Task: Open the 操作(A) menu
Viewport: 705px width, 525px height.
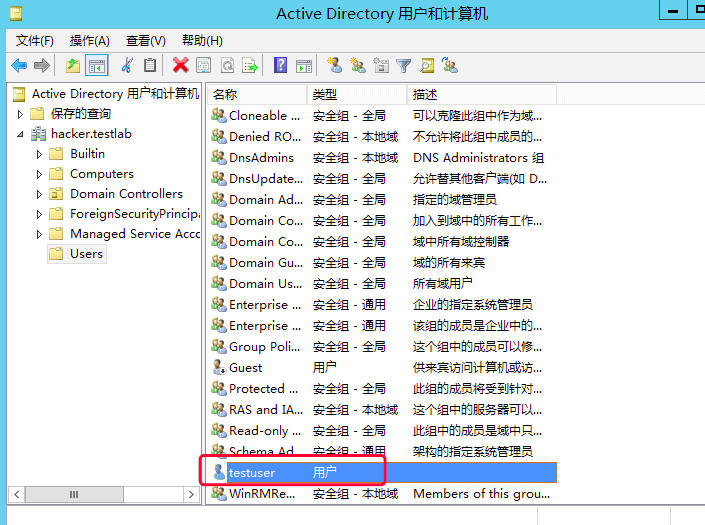Action: tap(89, 41)
